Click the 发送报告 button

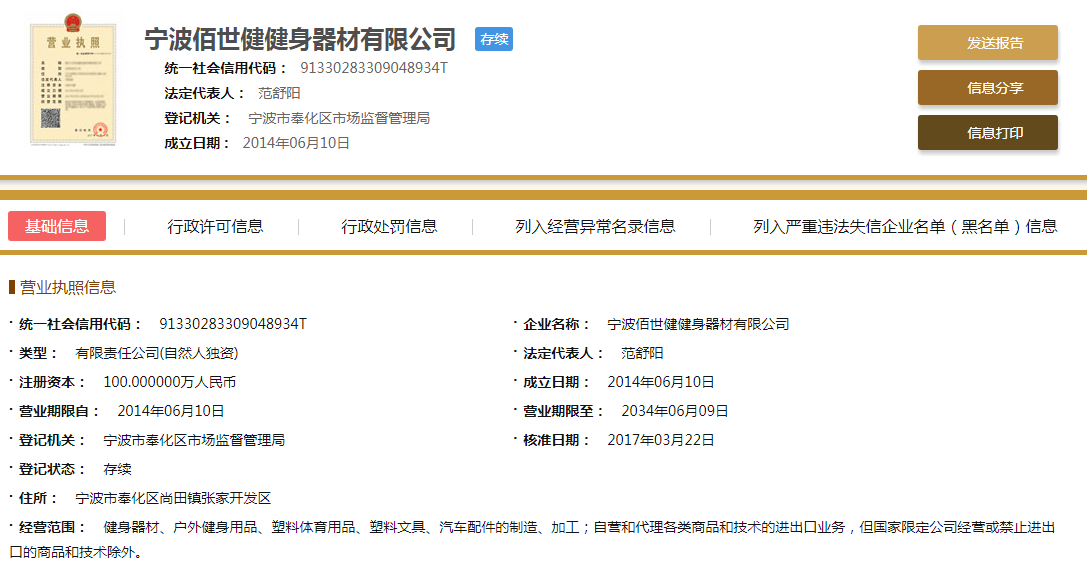click(988, 43)
